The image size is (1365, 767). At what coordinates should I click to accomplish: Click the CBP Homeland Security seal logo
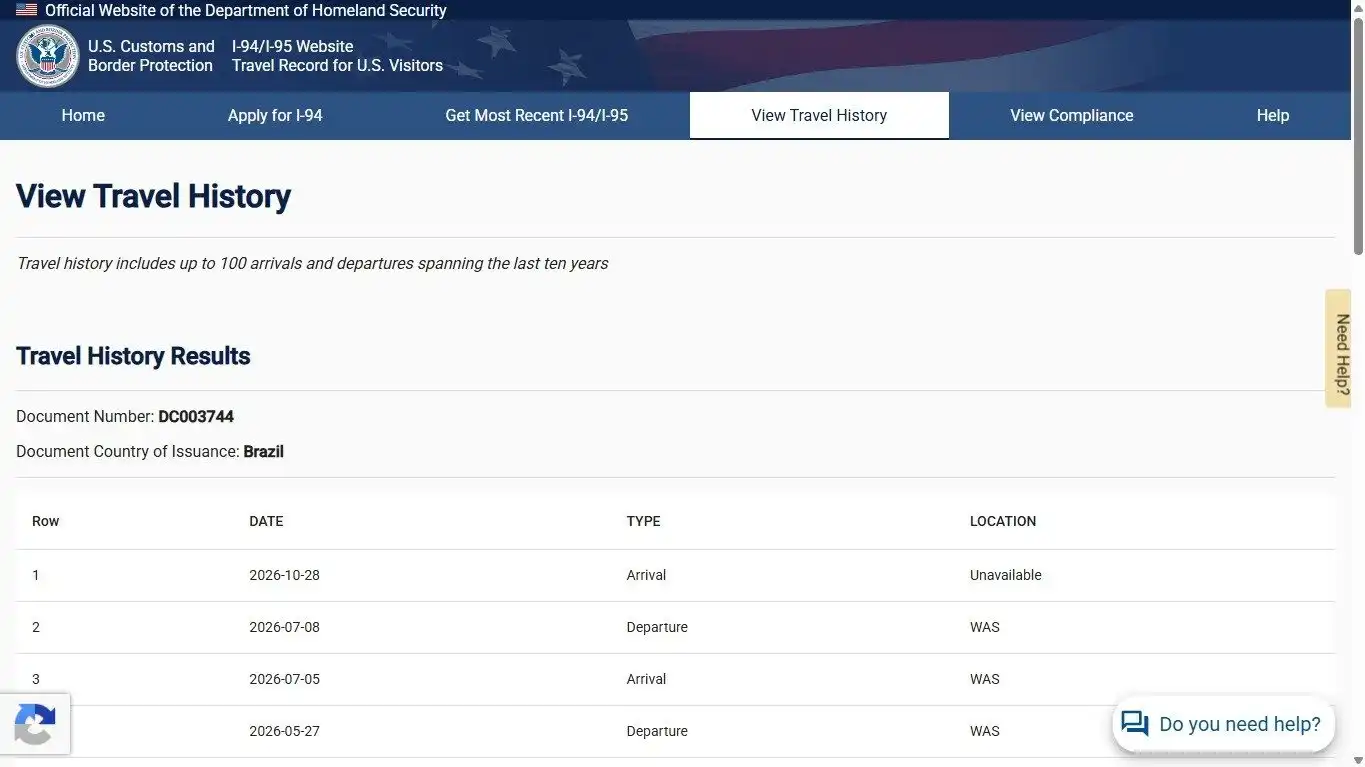pyautogui.click(x=48, y=56)
